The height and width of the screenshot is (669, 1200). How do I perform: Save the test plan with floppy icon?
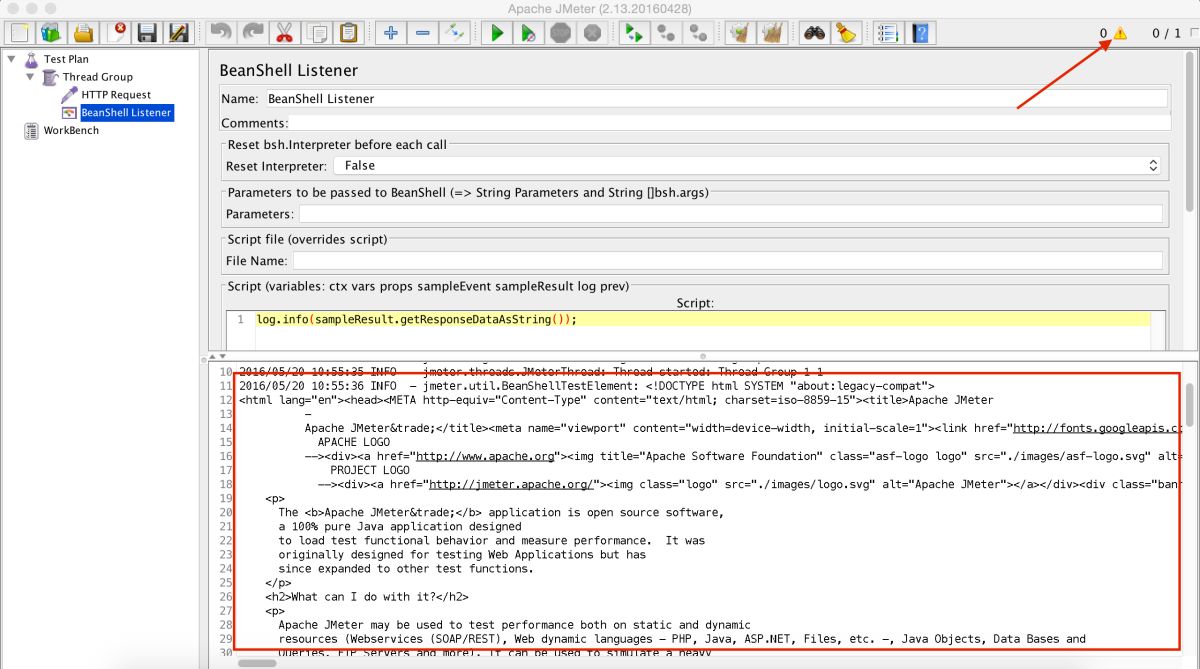pyautogui.click(x=148, y=33)
